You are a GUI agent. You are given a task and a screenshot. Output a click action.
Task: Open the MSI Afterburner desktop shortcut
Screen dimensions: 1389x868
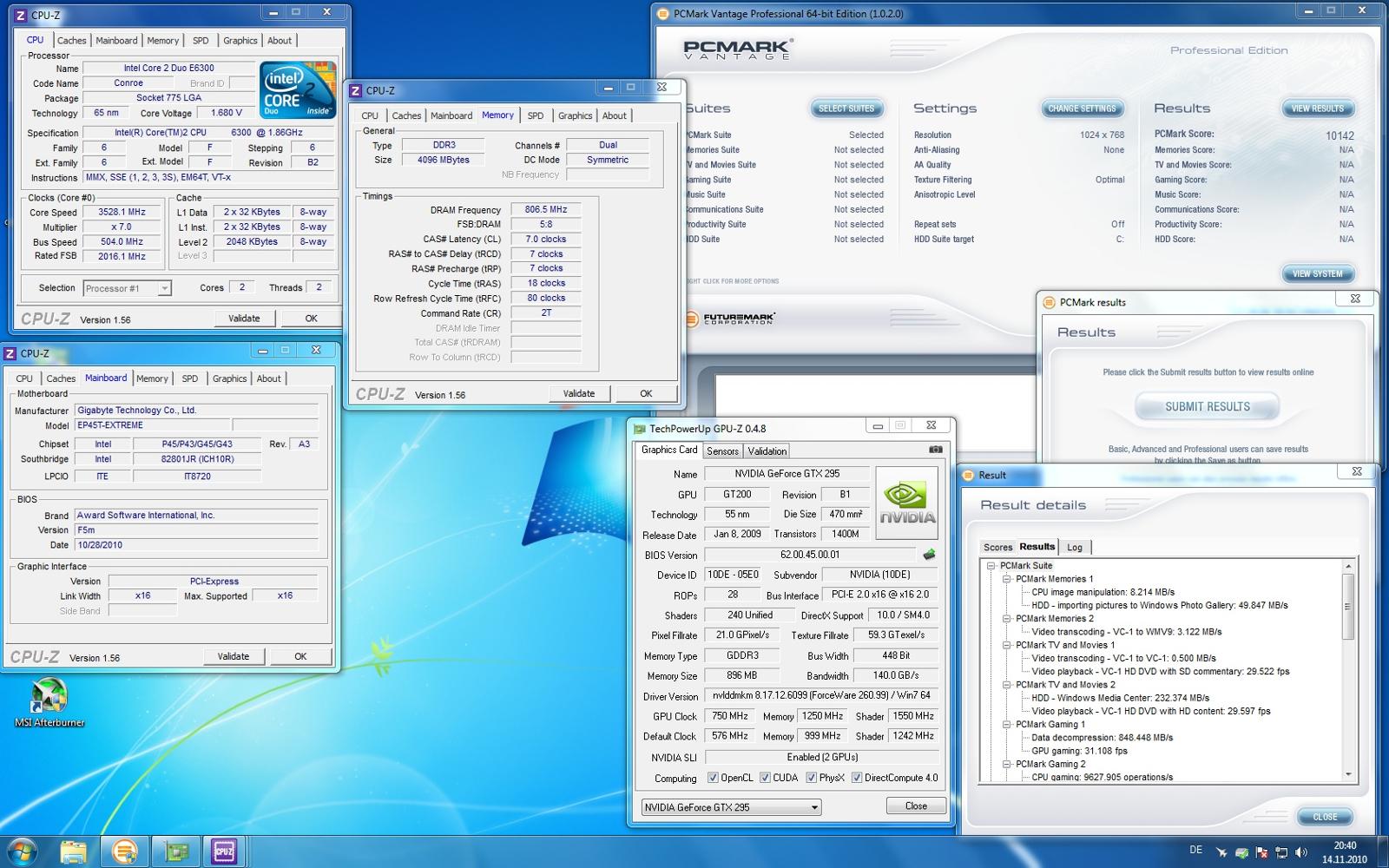[49, 701]
